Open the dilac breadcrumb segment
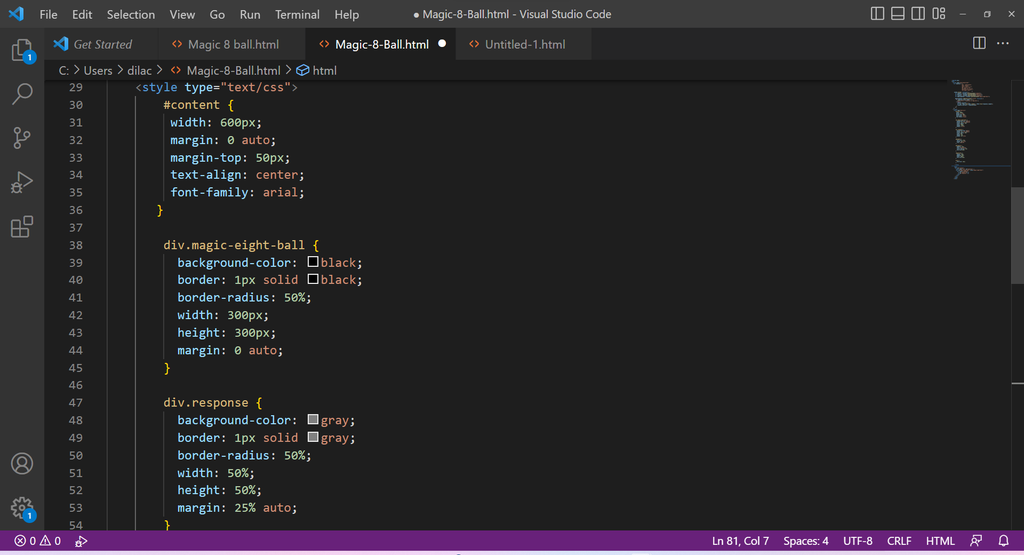 139,71
